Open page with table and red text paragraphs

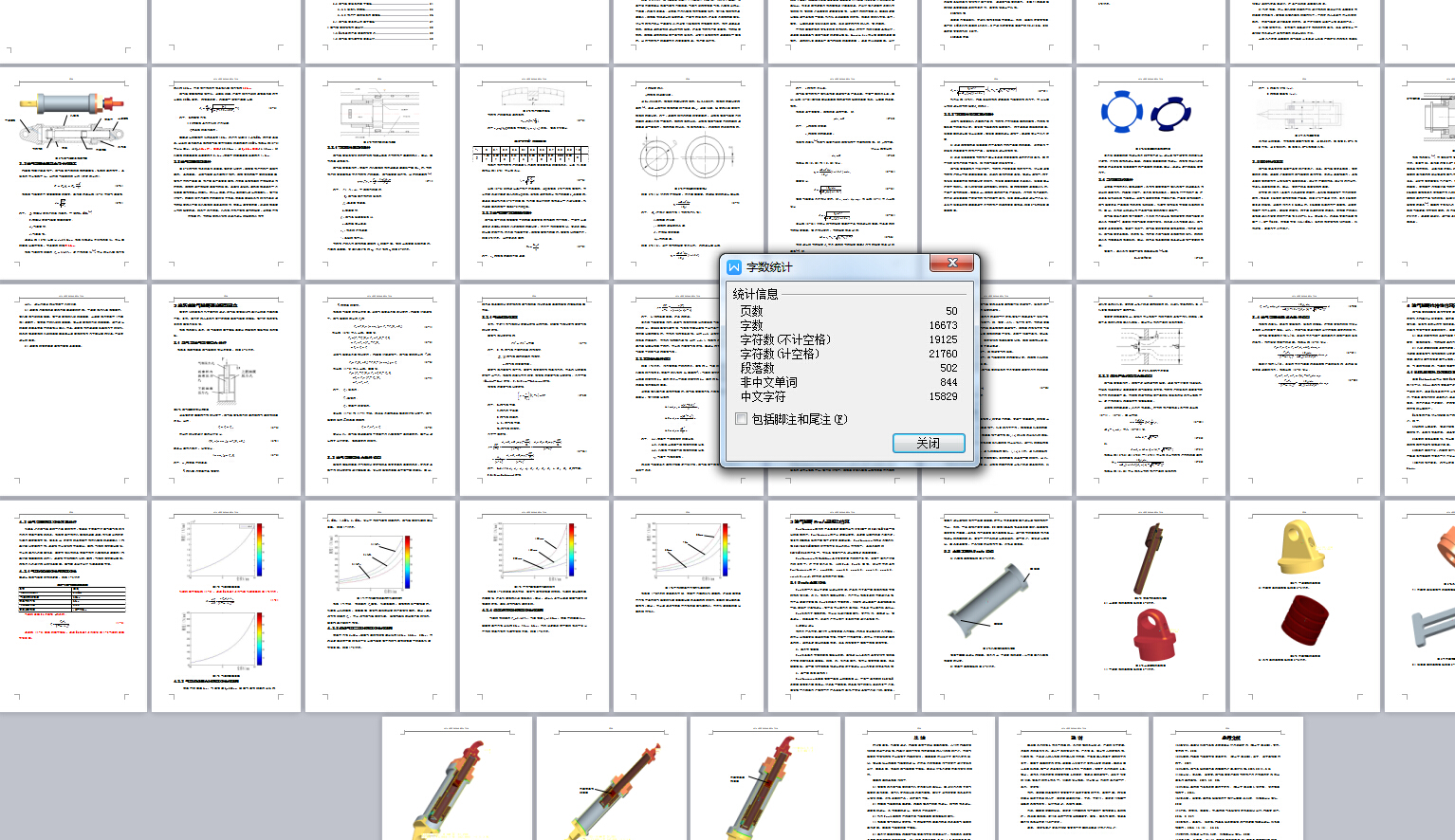click(x=73, y=607)
